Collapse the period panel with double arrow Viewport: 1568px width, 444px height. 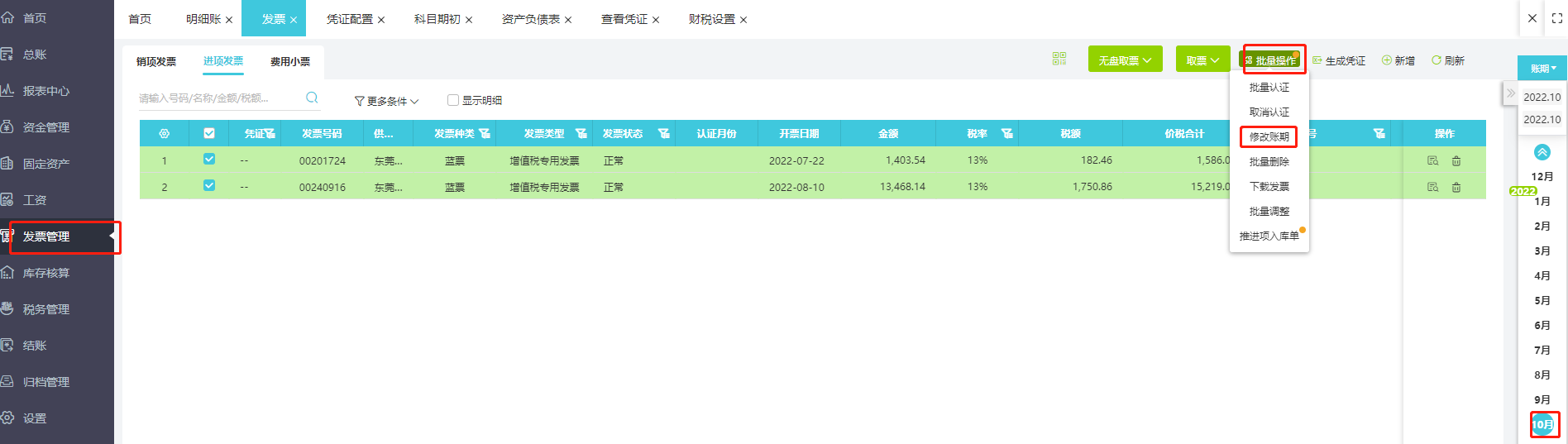click(1510, 93)
